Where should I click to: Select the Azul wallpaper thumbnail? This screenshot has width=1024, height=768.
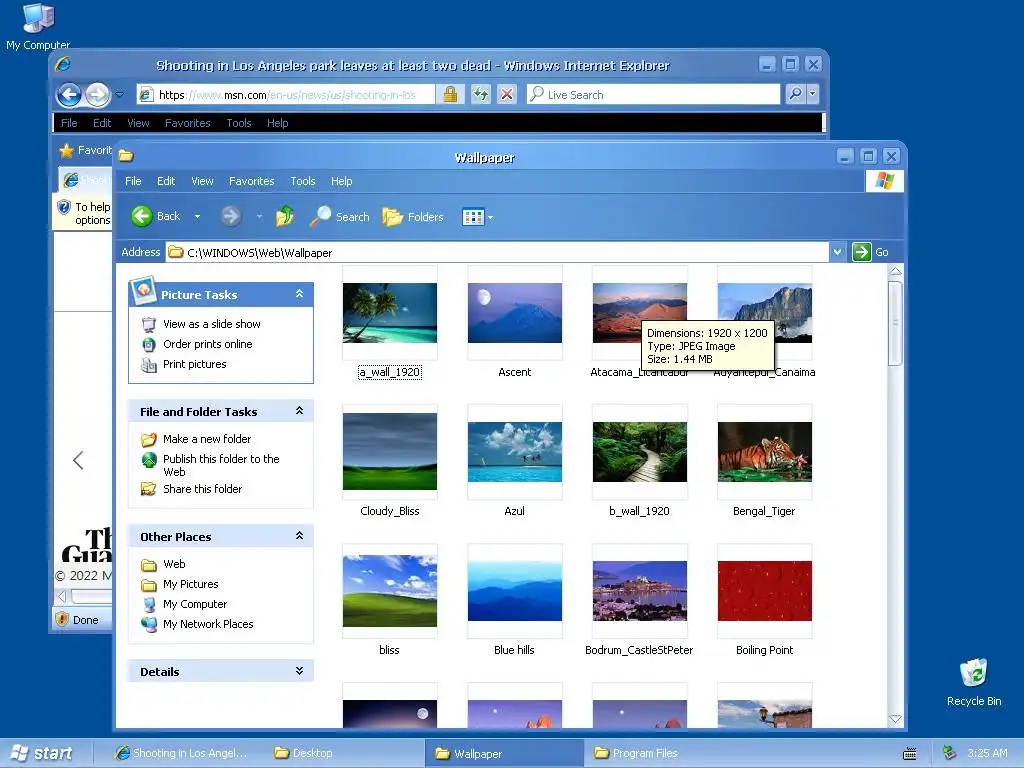click(515, 452)
